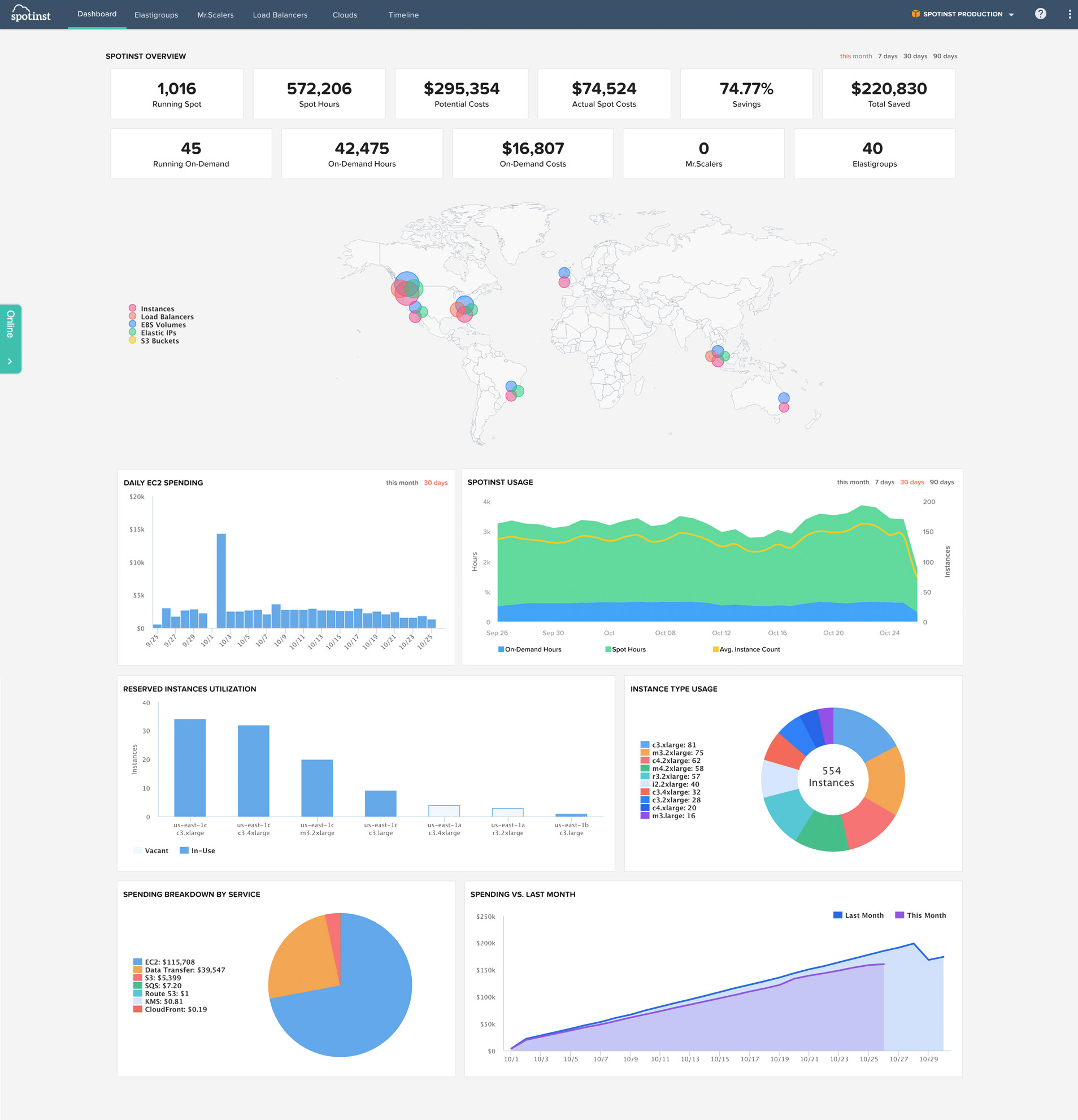Image resolution: width=1078 pixels, height=1120 pixels.
Task: Open the help question mark icon
Action: pyautogui.click(x=1040, y=14)
